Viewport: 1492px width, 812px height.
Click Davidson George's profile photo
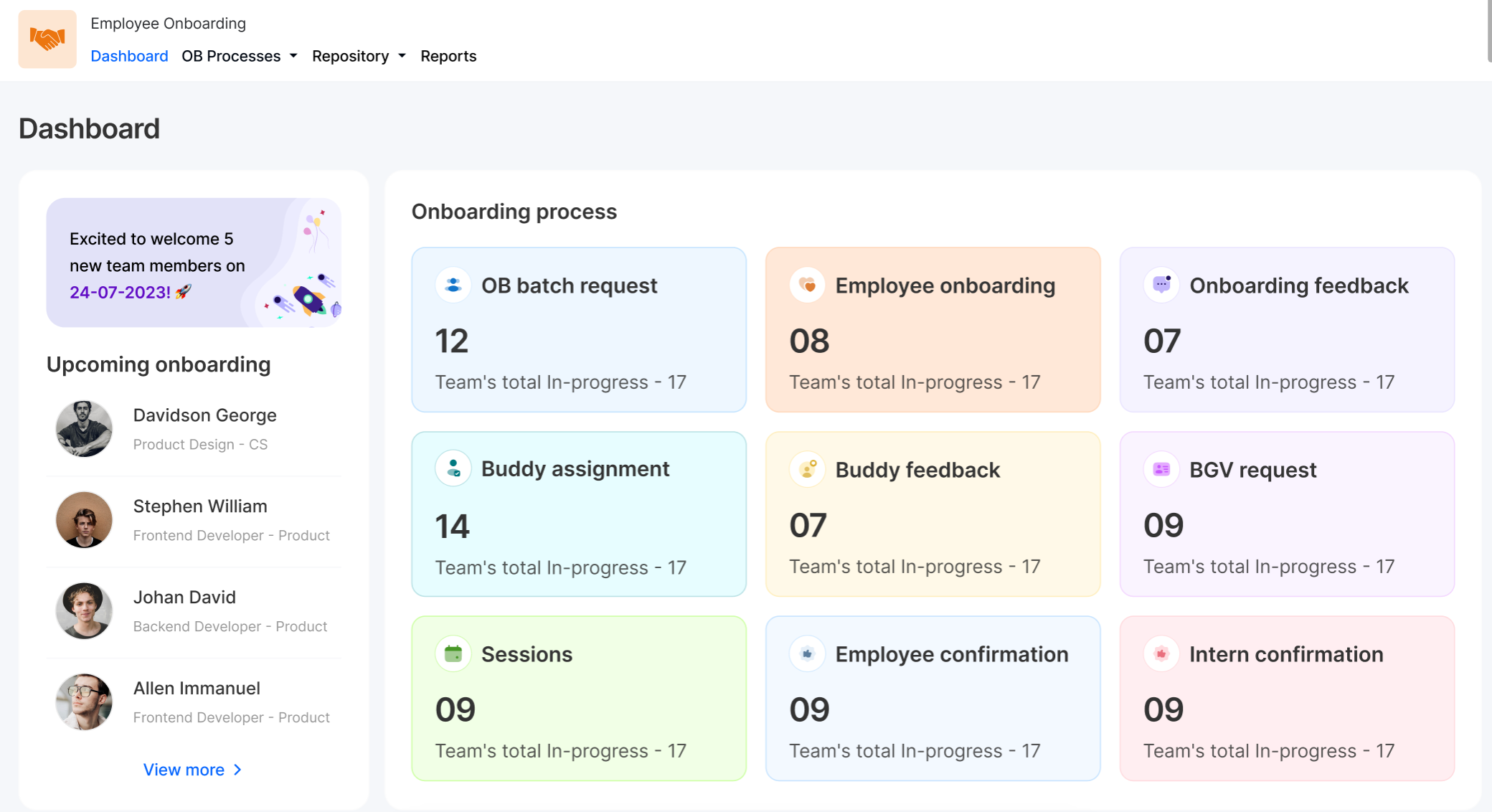coord(84,429)
